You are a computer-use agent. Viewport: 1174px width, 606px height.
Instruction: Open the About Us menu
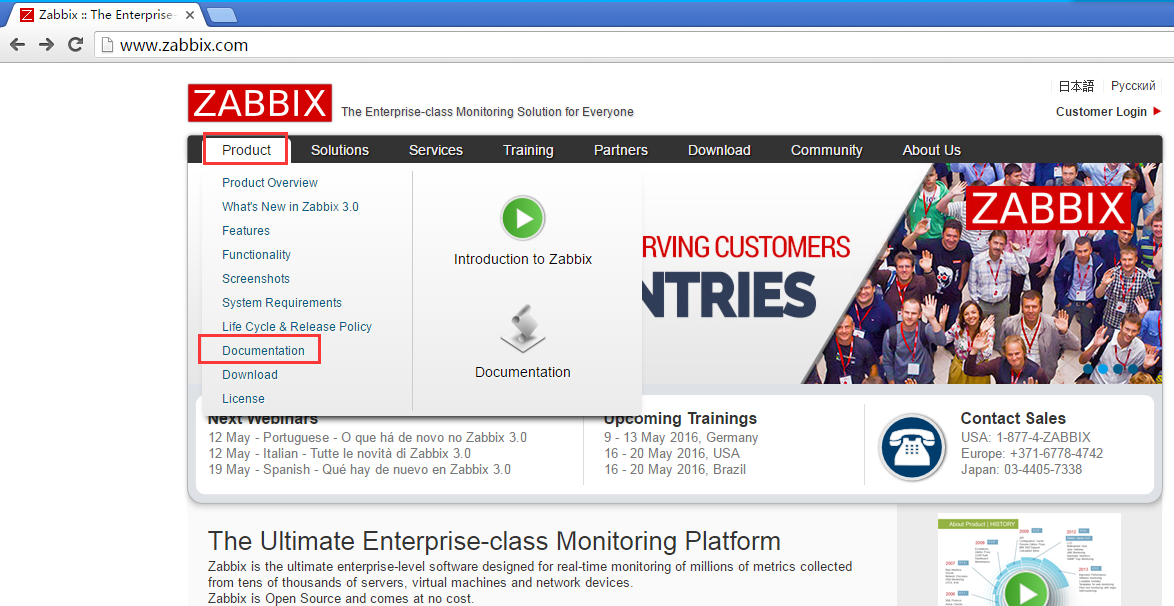pyautogui.click(x=931, y=150)
